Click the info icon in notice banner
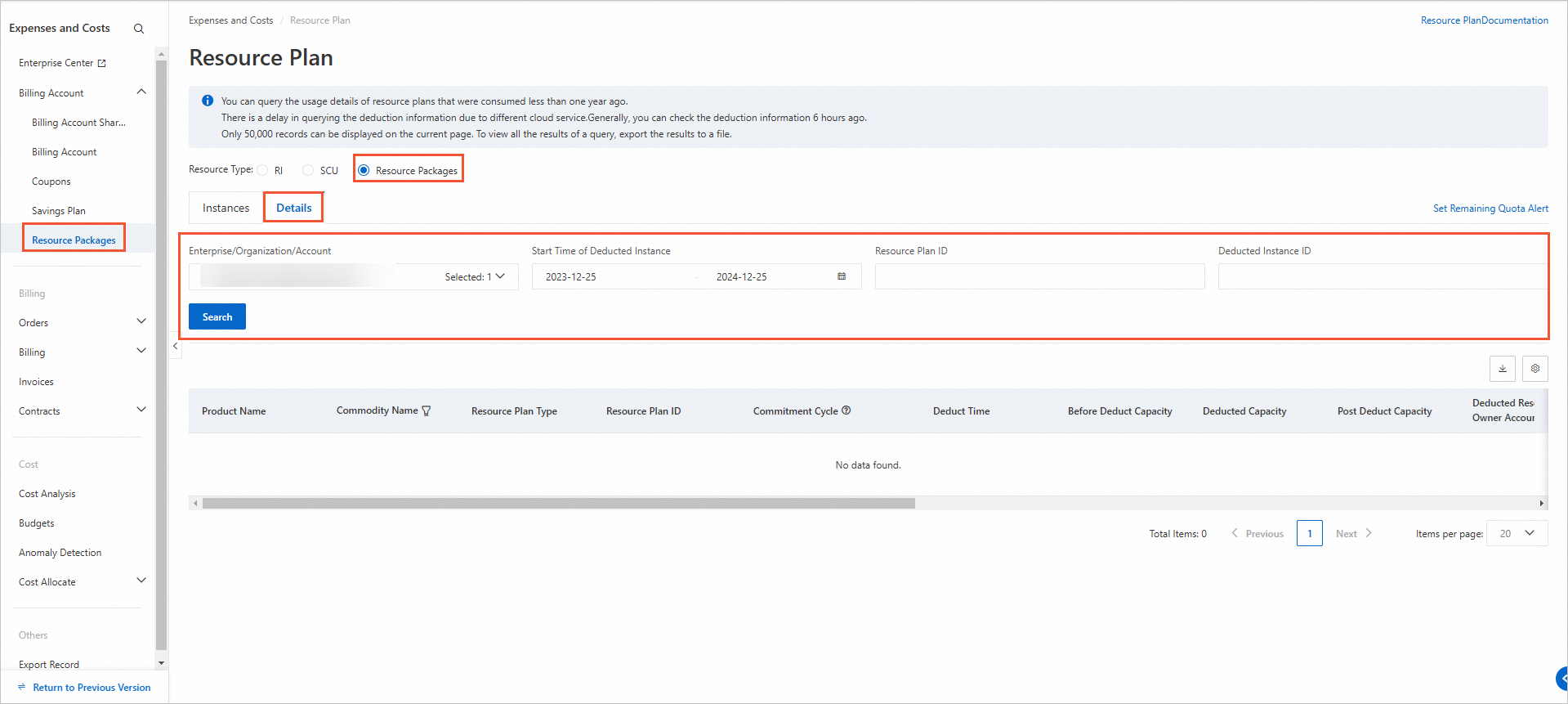Screen dimensions: 1568x704 208,101
